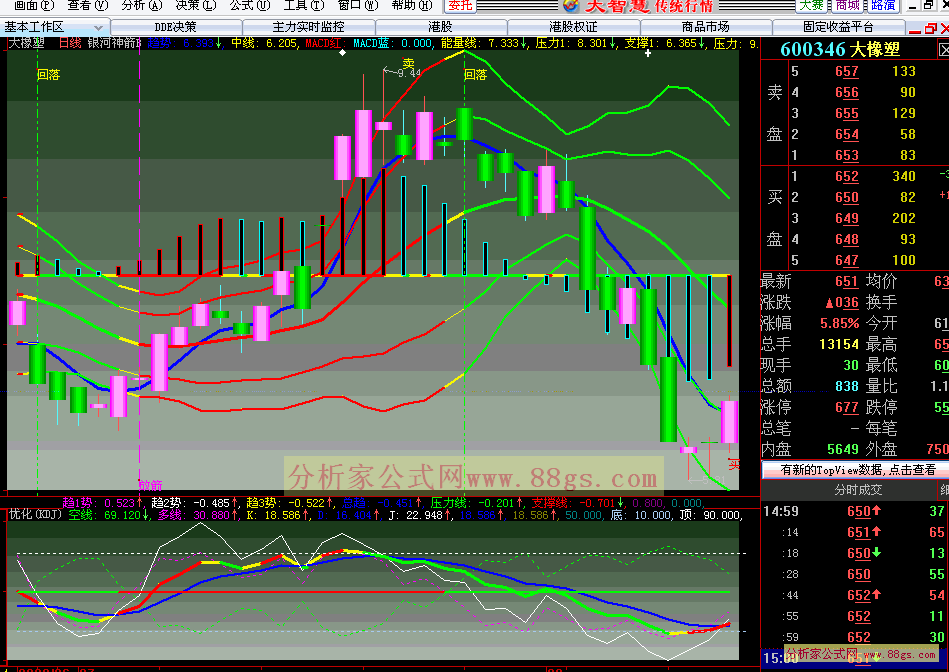Viewport: 949px width, 672px height.
Task: Open the 窗口(W) menu
Action: (x=357, y=5)
